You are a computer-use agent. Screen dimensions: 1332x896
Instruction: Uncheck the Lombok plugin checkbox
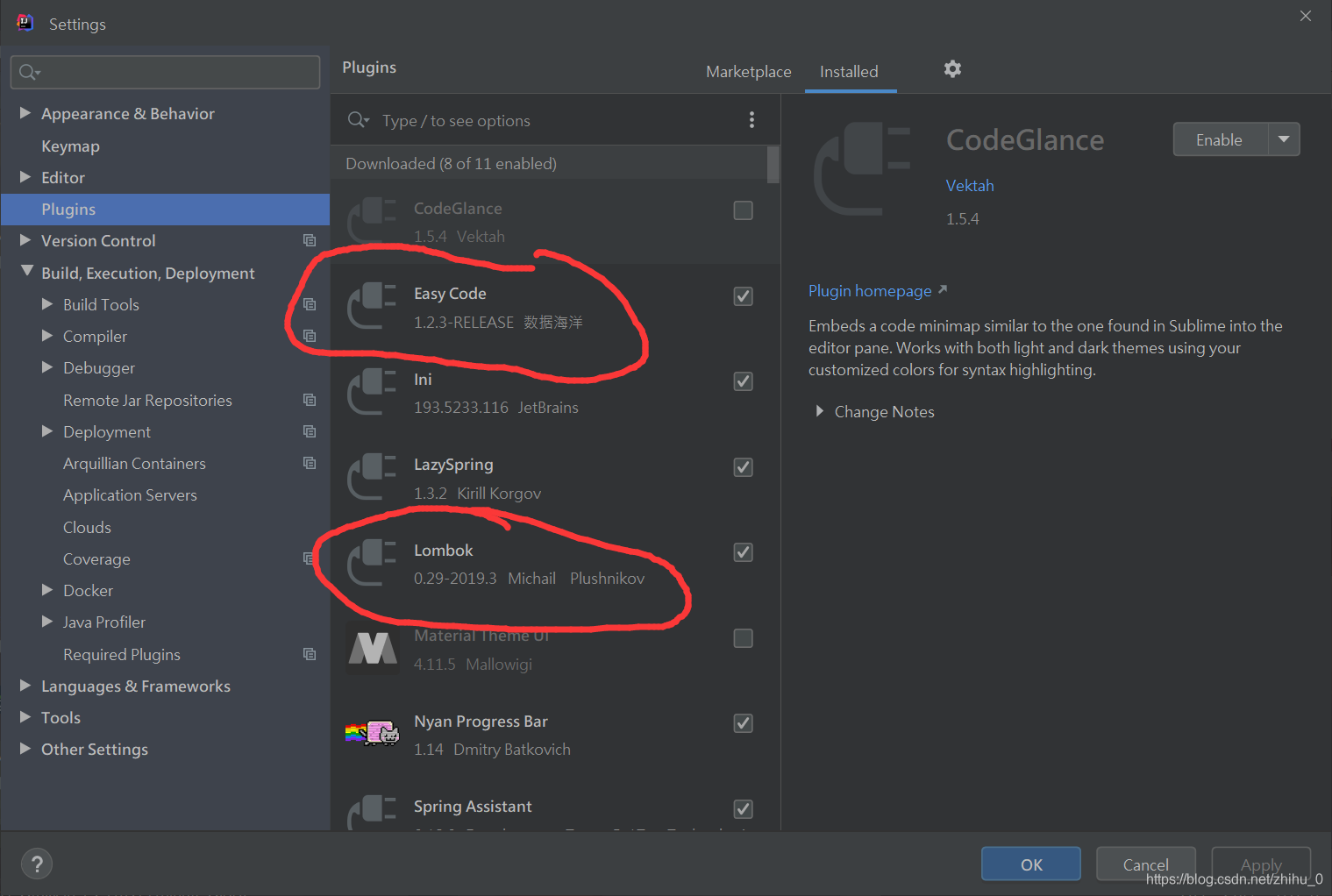click(x=743, y=552)
